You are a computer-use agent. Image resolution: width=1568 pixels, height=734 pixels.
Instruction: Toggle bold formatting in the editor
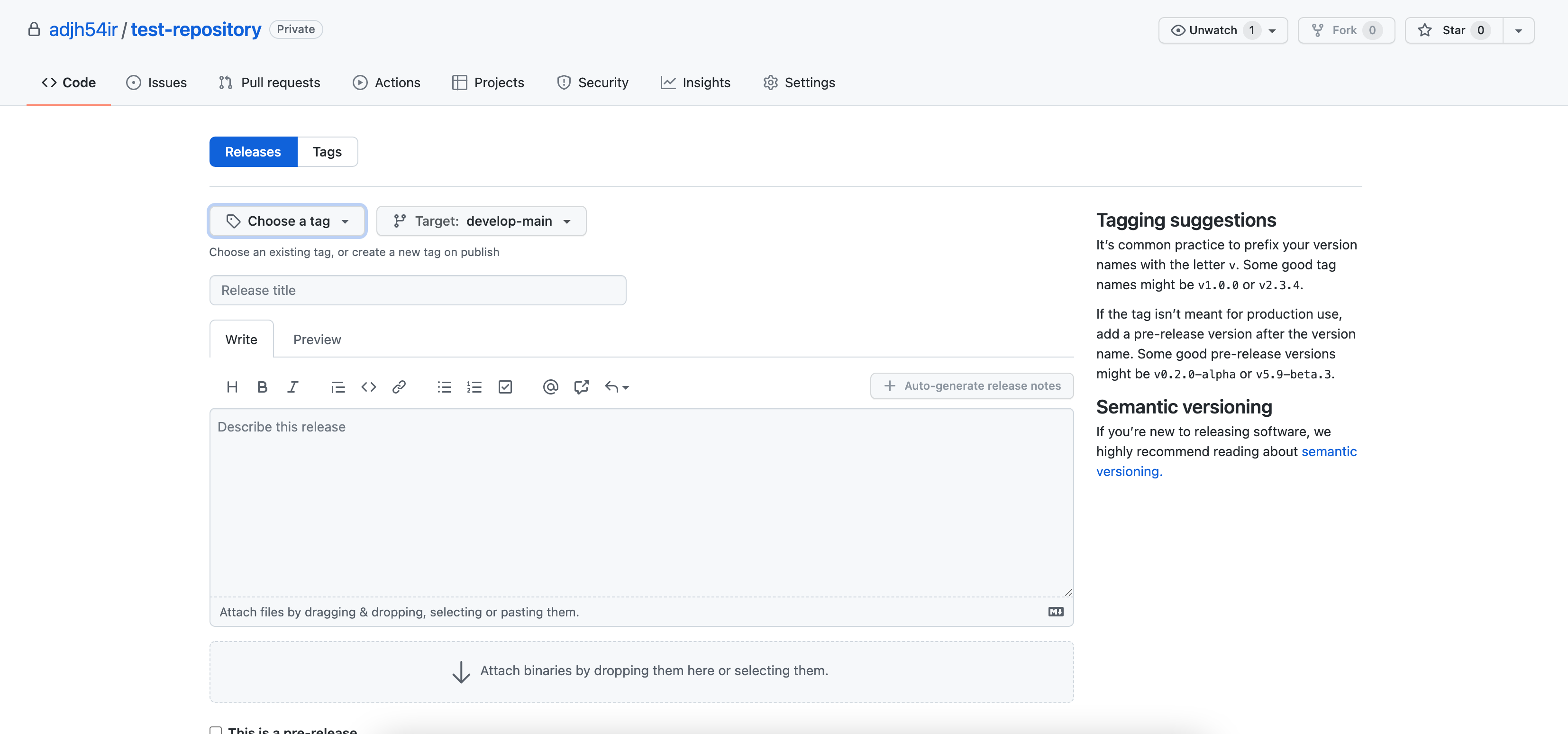point(262,387)
